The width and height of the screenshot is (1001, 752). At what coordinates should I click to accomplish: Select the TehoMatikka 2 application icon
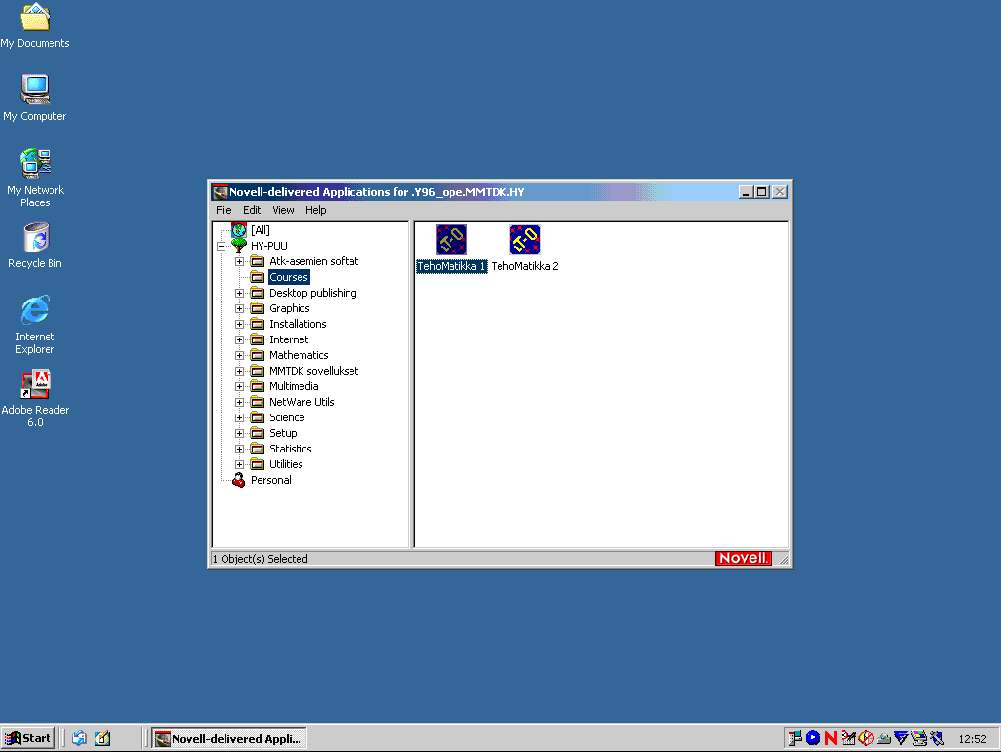(x=525, y=240)
